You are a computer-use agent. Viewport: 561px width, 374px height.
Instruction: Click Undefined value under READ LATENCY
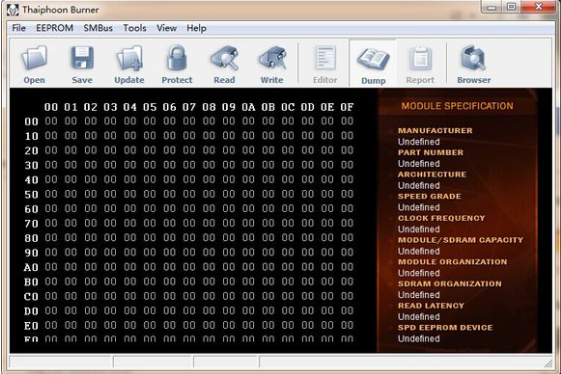[x=419, y=317]
